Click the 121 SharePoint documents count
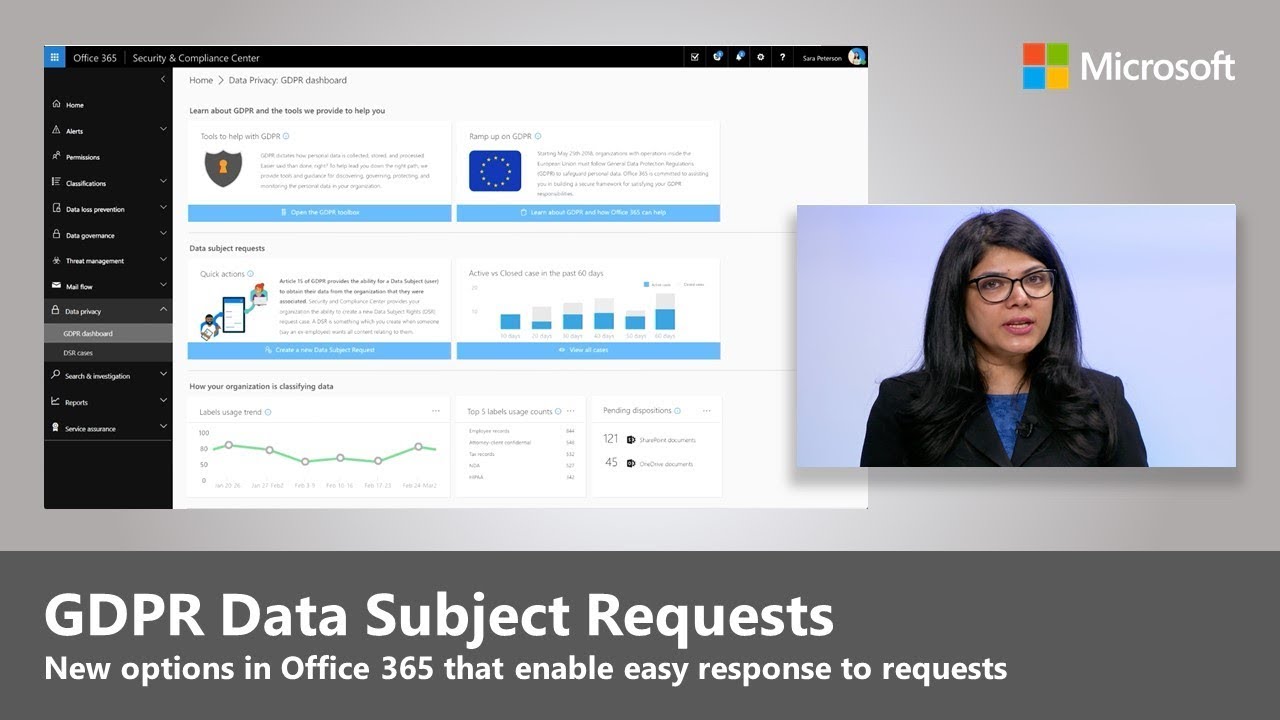The height and width of the screenshot is (720, 1280). pyautogui.click(x=611, y=439)
